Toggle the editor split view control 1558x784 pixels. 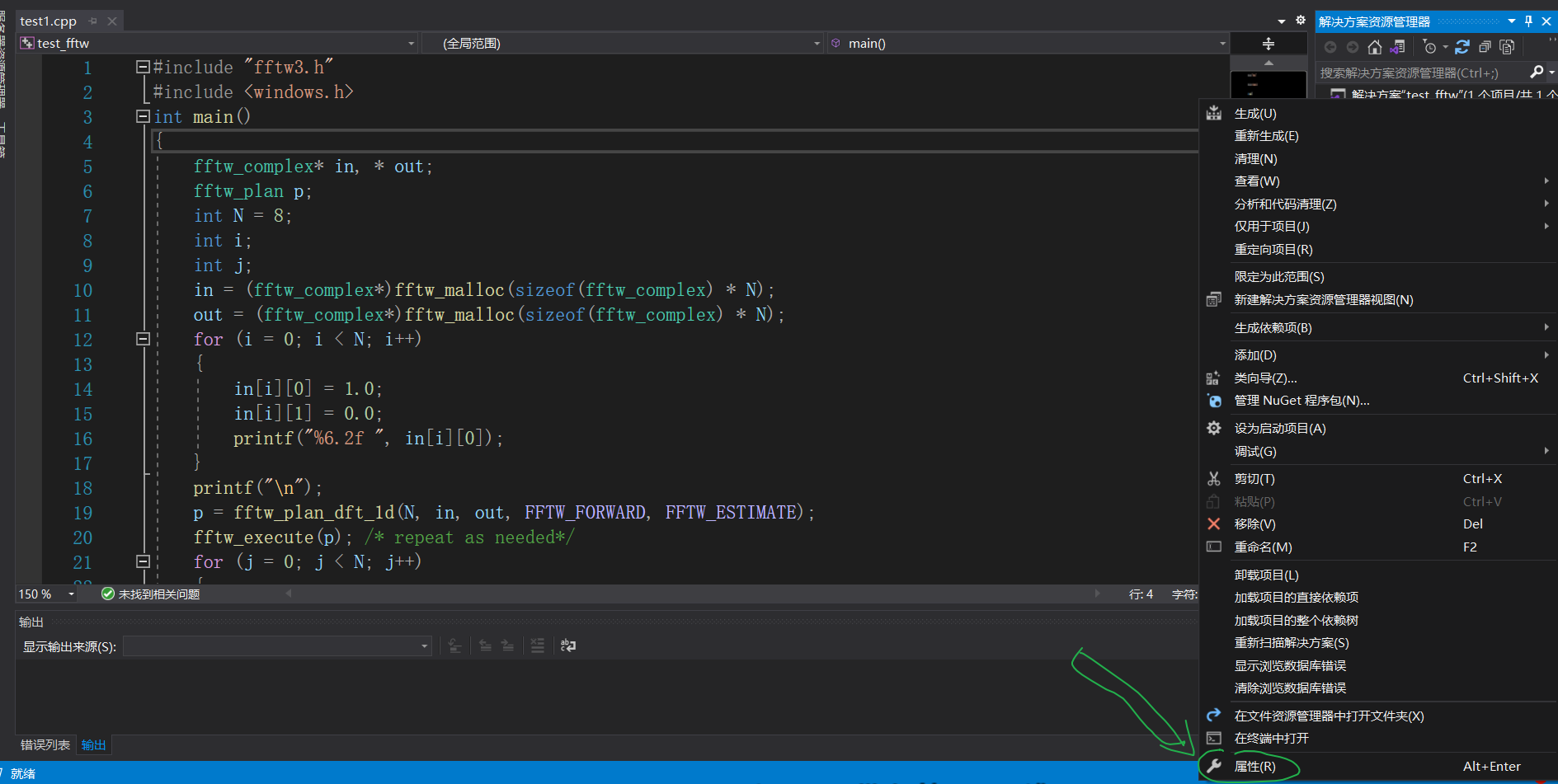(x=1268, y=43)
